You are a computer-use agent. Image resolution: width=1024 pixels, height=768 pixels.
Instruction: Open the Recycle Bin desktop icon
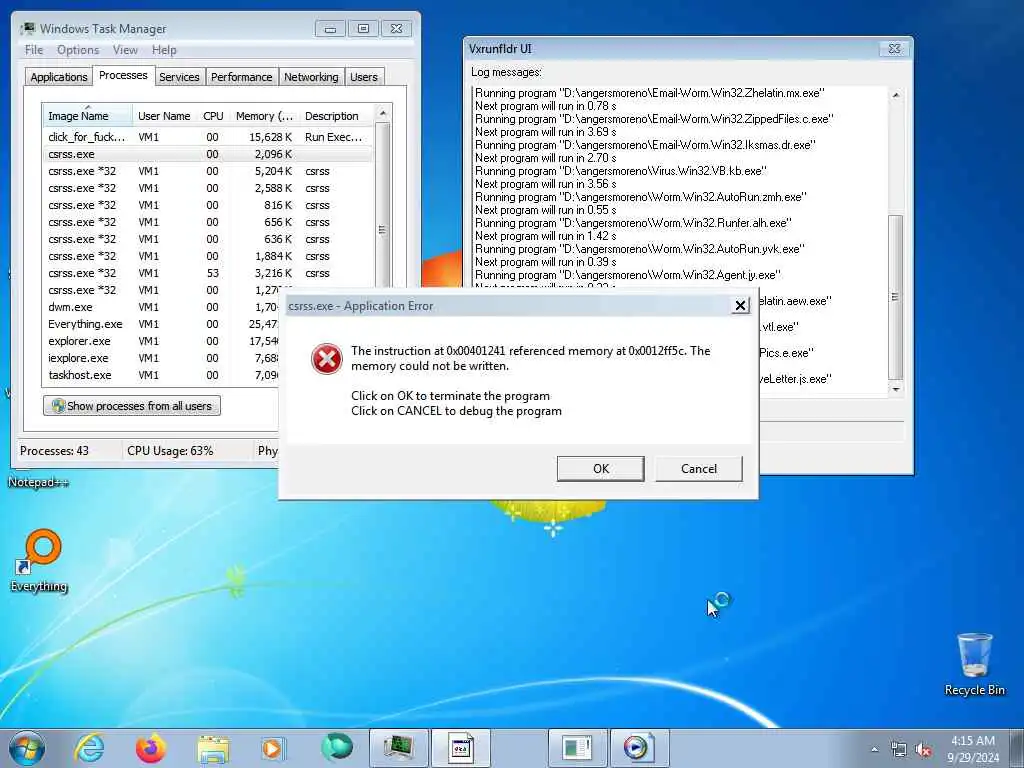tap(974, 664)
